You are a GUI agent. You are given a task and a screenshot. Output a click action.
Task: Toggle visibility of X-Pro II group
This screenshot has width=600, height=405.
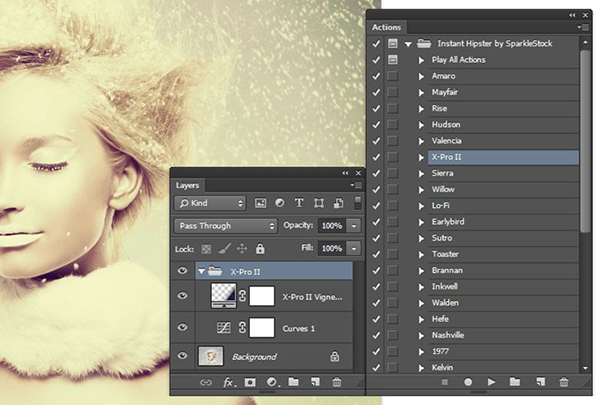click(182, 271)
